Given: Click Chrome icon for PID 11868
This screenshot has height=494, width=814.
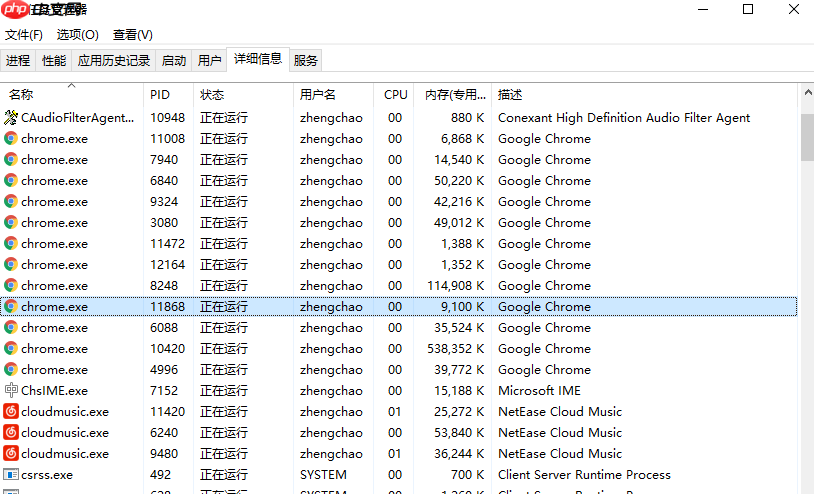Looking at the screenshot, I should tap(10, 306).
